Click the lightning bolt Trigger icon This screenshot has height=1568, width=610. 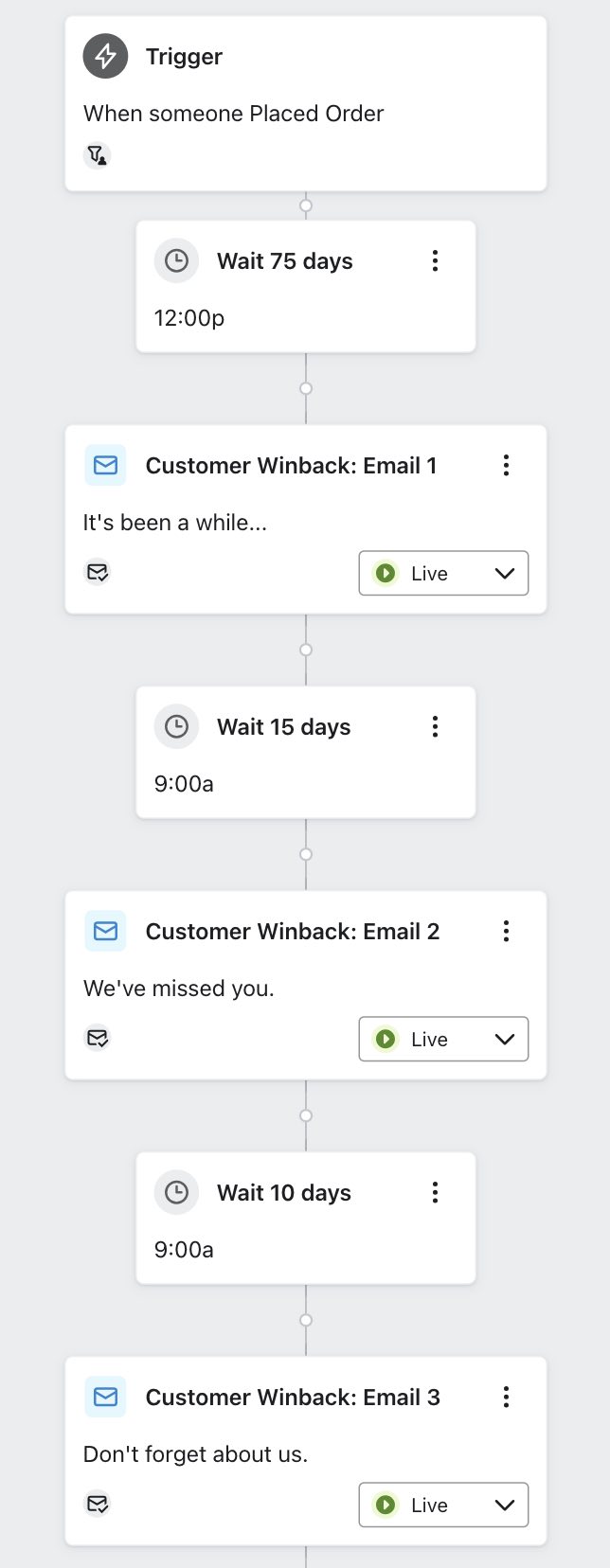tap(104, 56)
